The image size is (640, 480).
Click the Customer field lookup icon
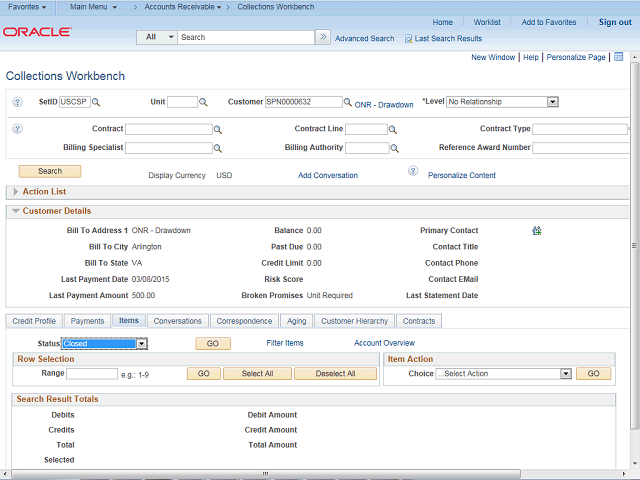[x=348, y=102]
